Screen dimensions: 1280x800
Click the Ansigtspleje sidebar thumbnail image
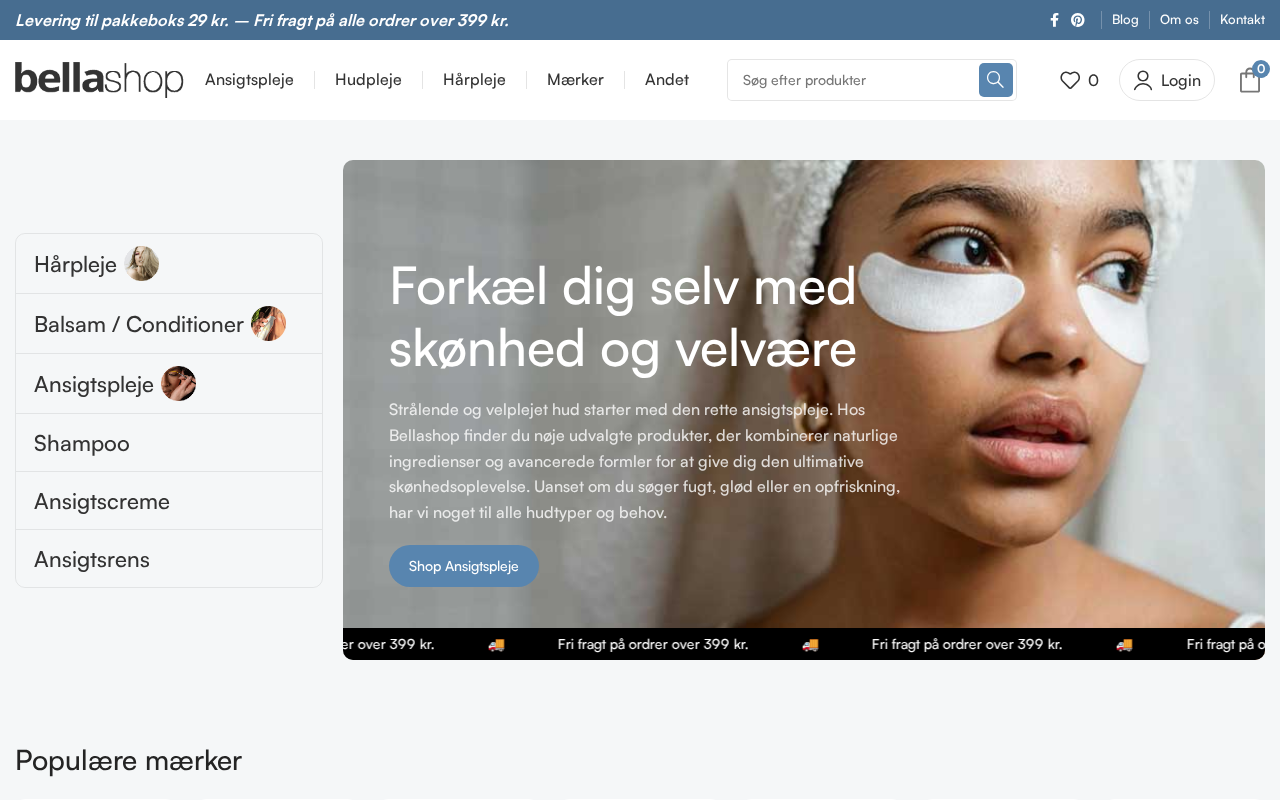tap(179, 384)
